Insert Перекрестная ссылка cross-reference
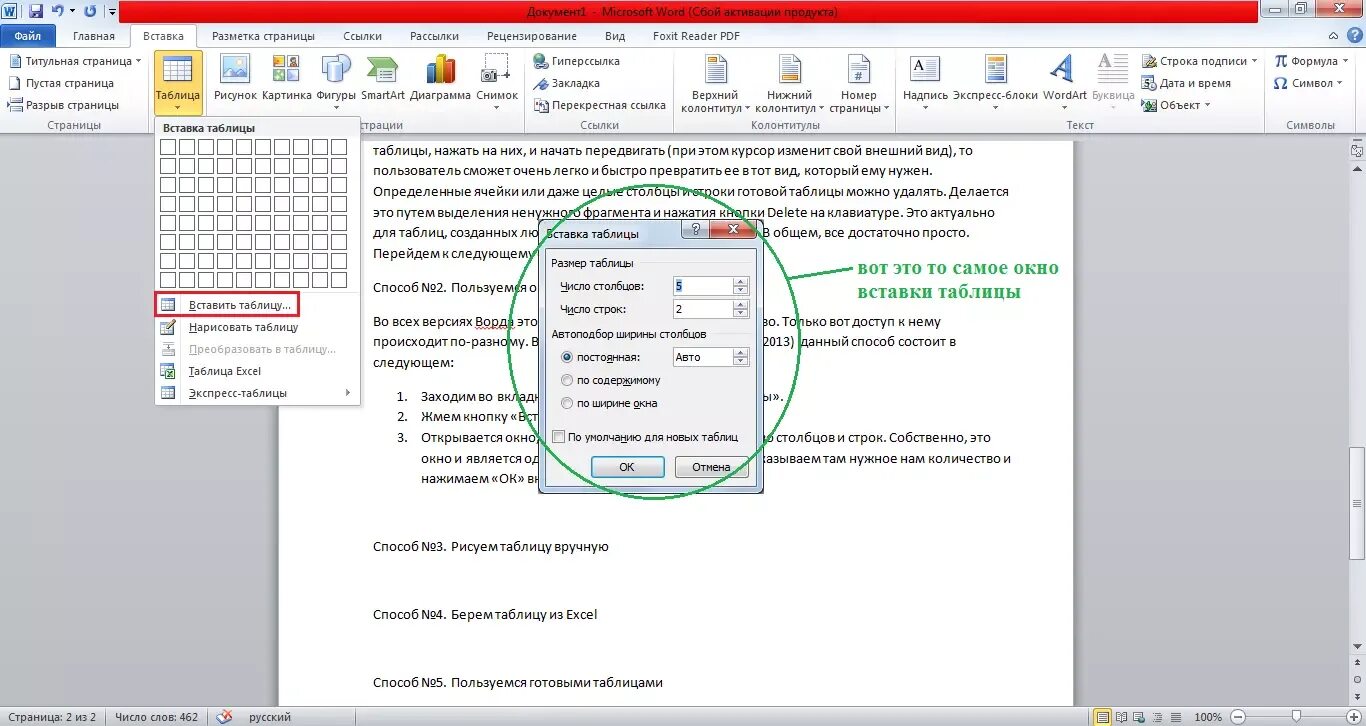The height and width of the screenshot is (726, 1366). pos(600,105)
